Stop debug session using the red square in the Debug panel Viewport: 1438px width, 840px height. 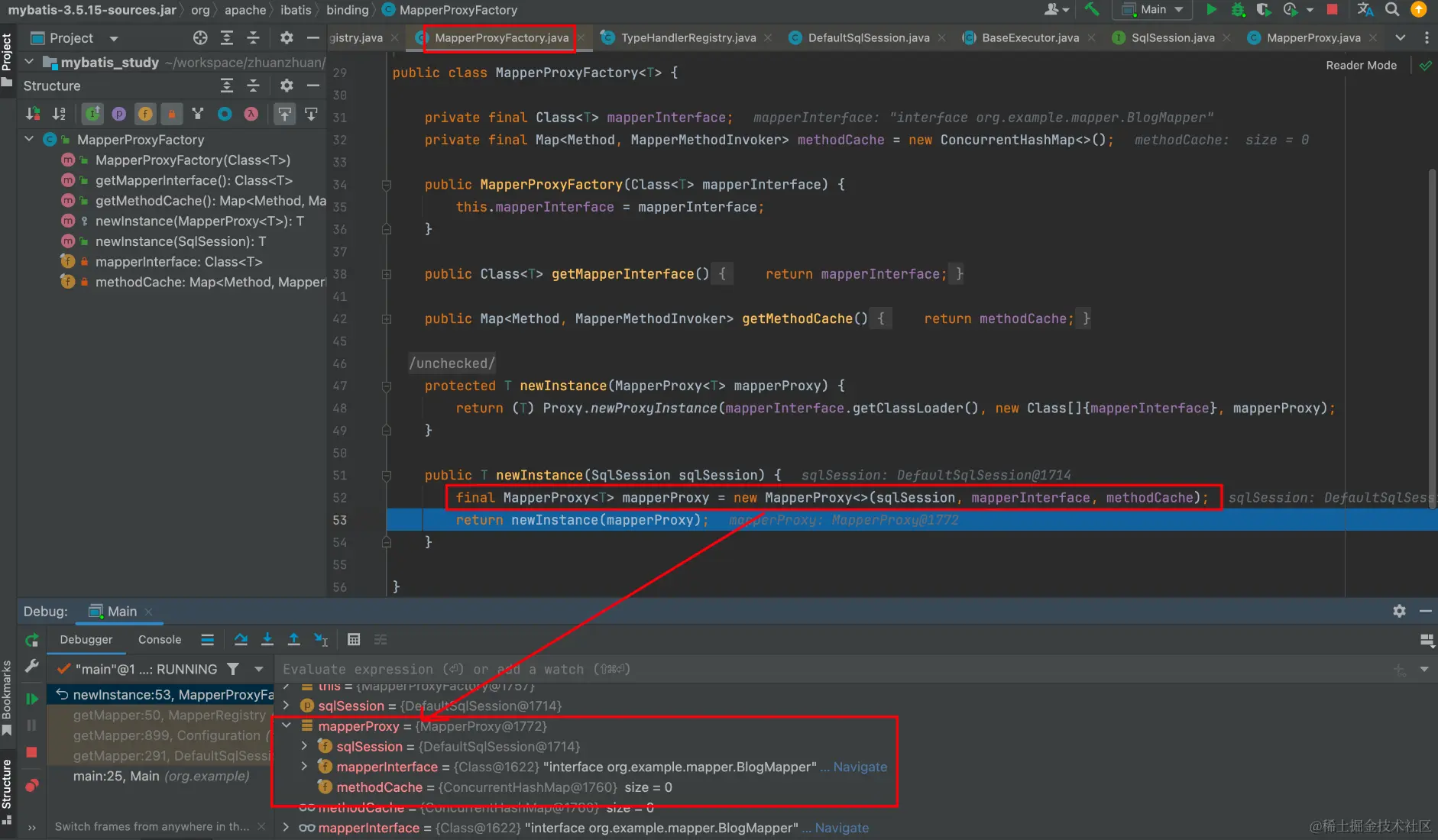[x=31, y=752]
